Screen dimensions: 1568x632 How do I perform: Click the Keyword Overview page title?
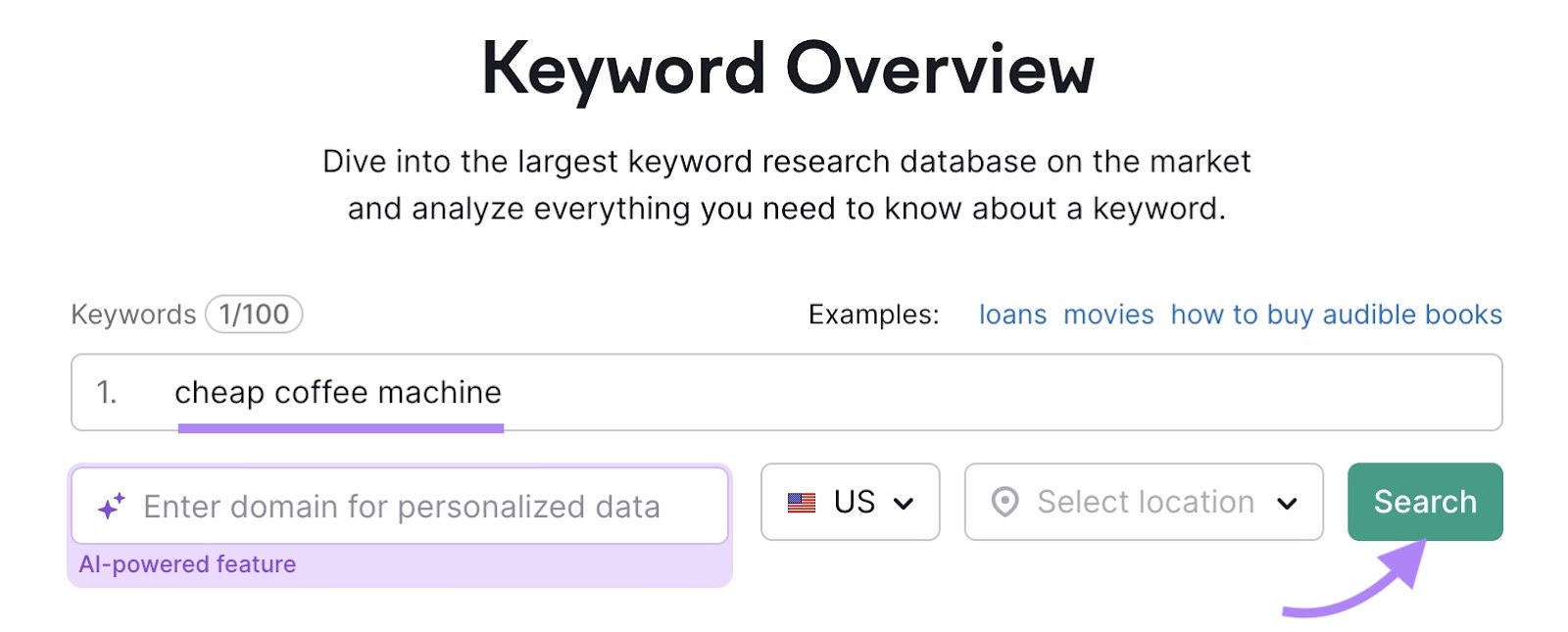(784, 67)
